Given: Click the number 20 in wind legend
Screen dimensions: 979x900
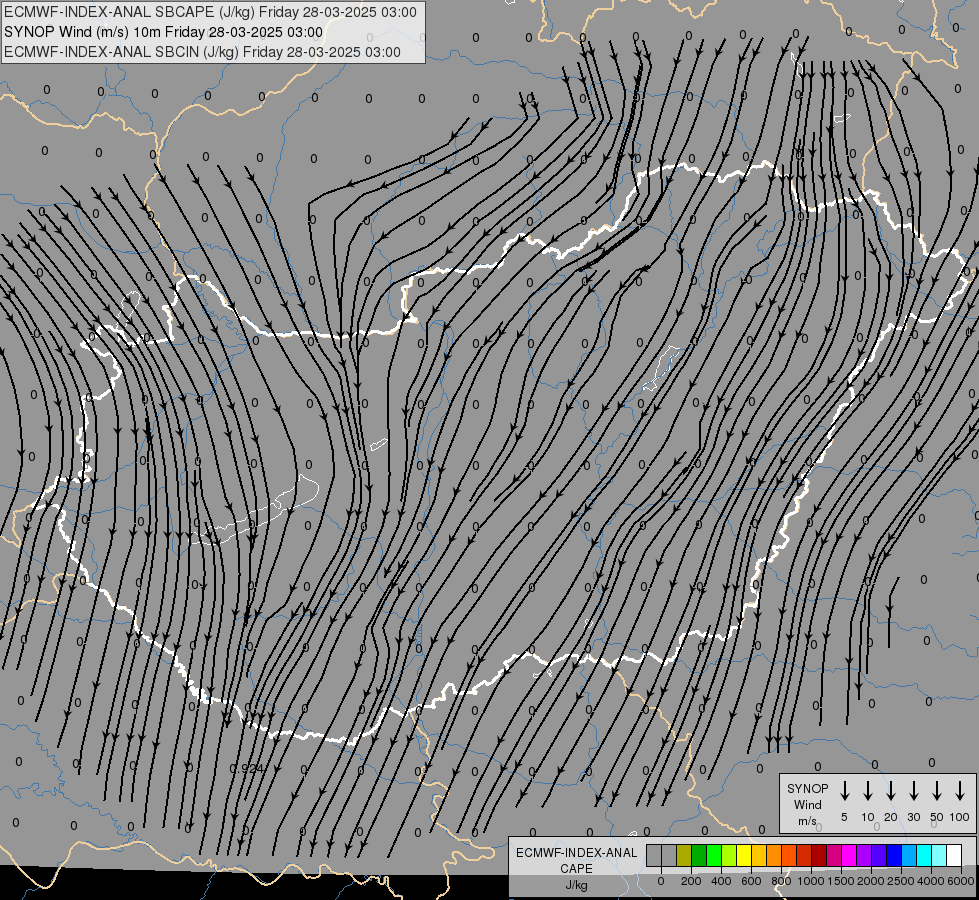Looking at the screenshot, I should pos(891,817).
